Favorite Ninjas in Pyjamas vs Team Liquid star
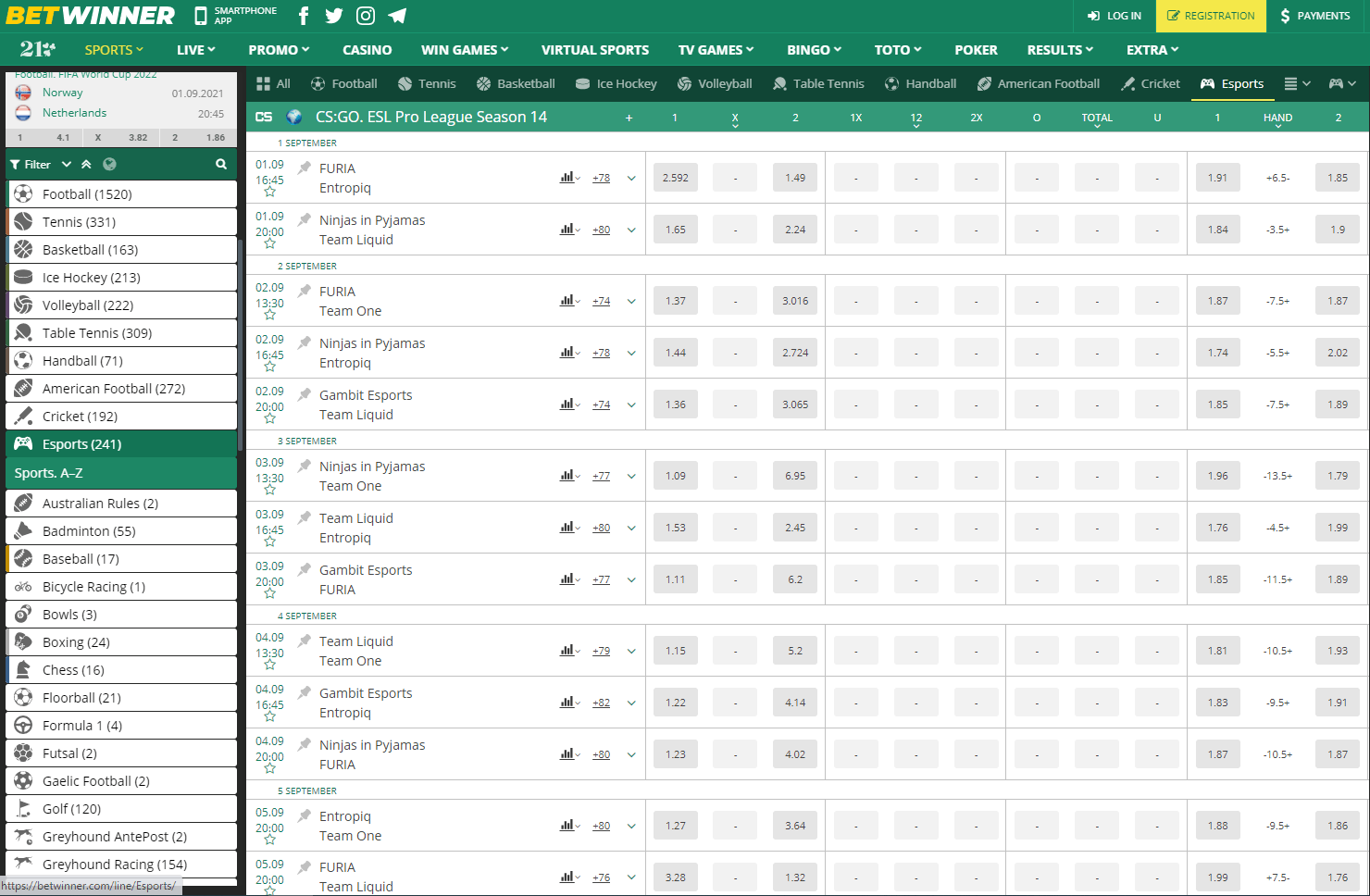The height and width of the screenshot is (896, 1370). (269, 244)
